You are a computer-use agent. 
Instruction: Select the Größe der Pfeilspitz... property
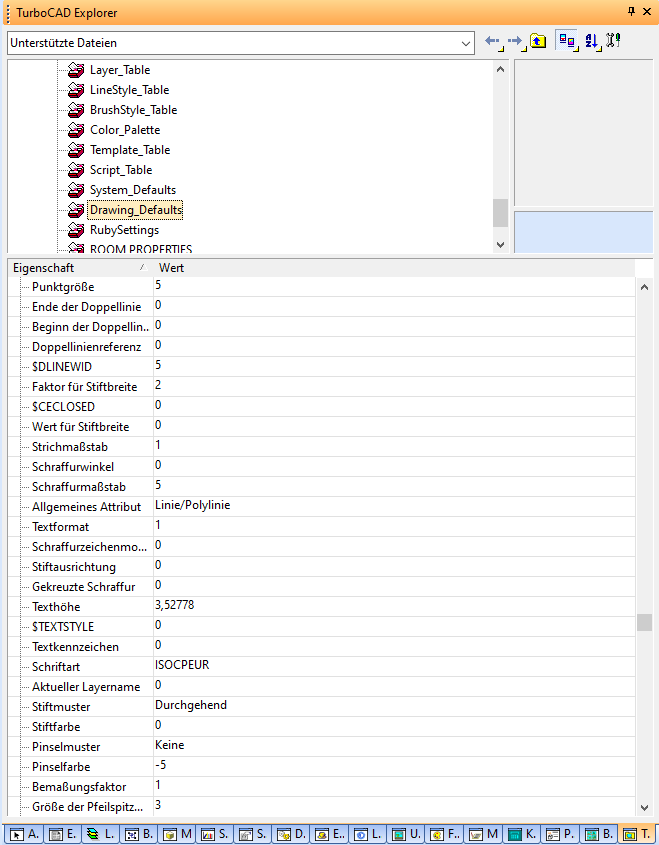pos(322,807)
